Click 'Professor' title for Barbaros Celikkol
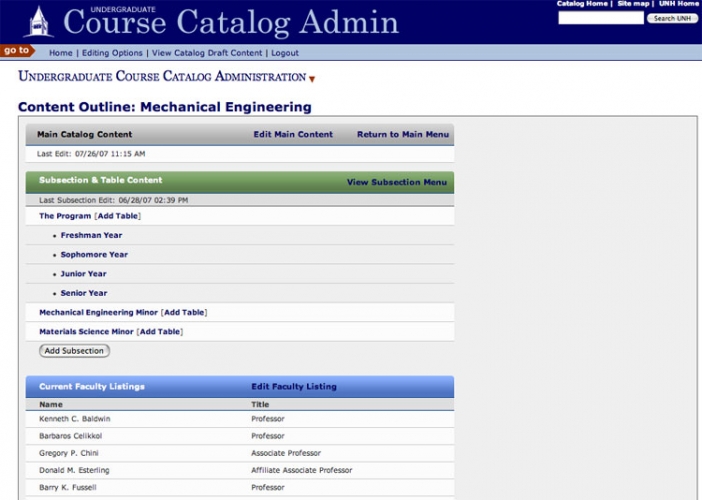Viewport: 702px width, 500px height. pyautogui.click(x=268, y=436)
